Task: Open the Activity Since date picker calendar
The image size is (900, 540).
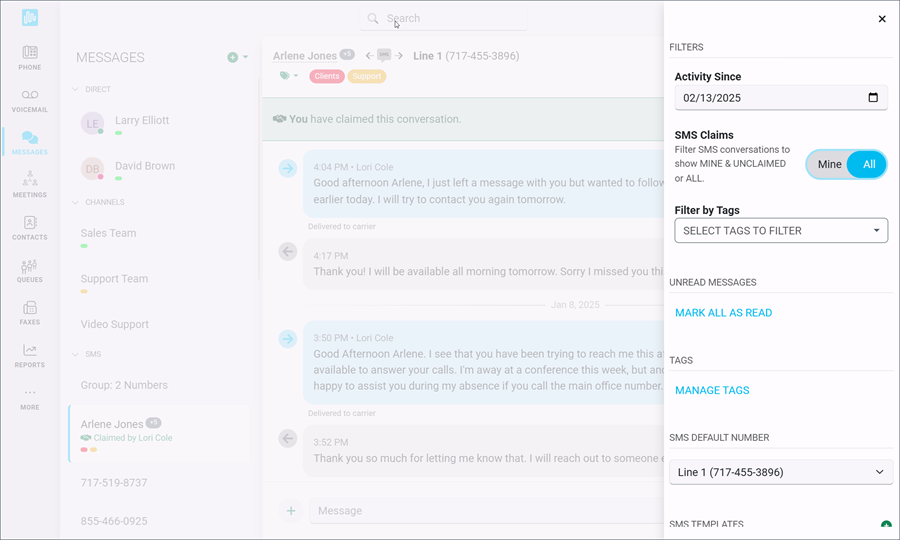Action: pyautogui.click(x=873, y=98)
